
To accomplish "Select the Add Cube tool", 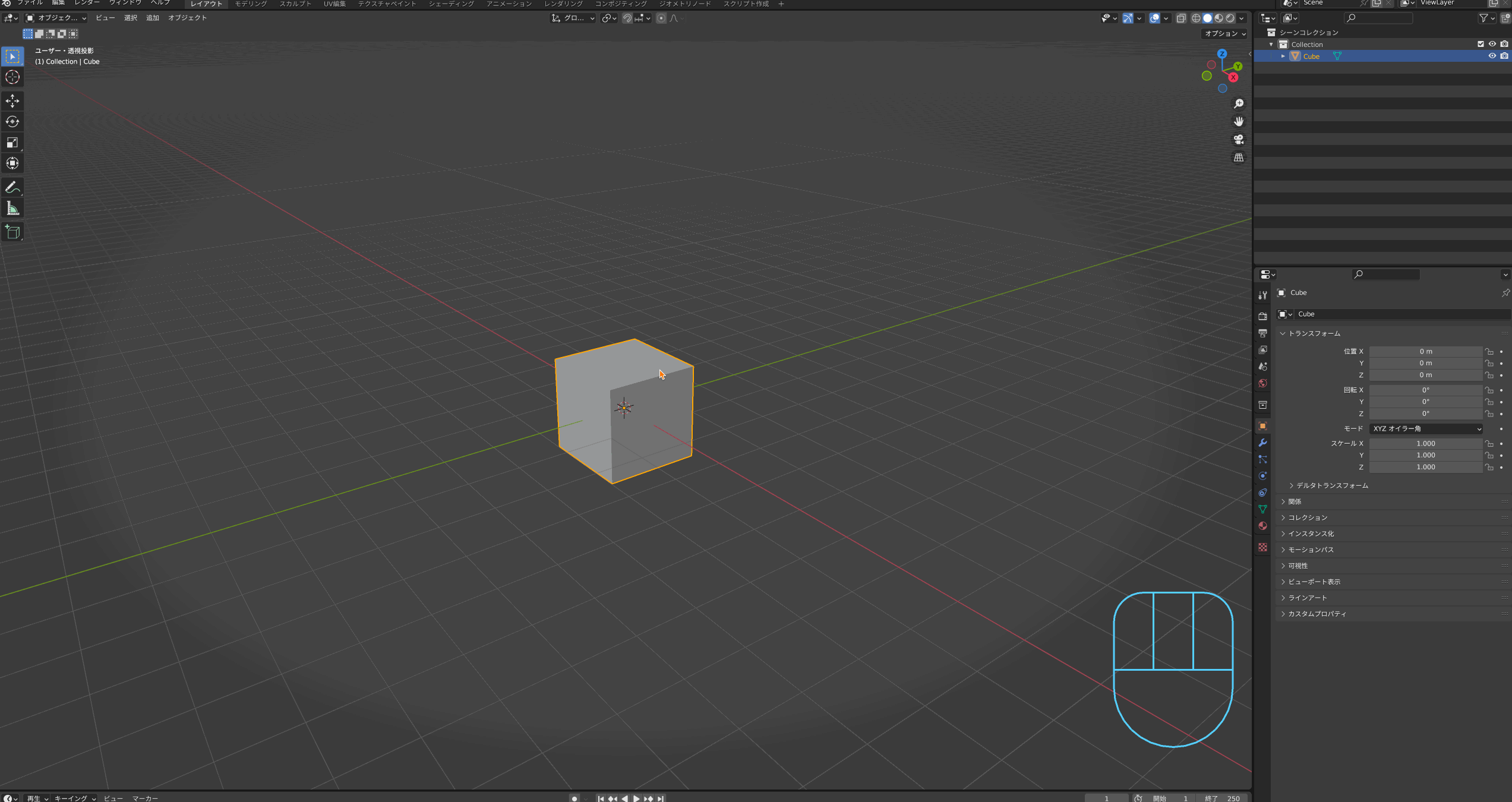I will pyautogui.click(x=12, y=232).
